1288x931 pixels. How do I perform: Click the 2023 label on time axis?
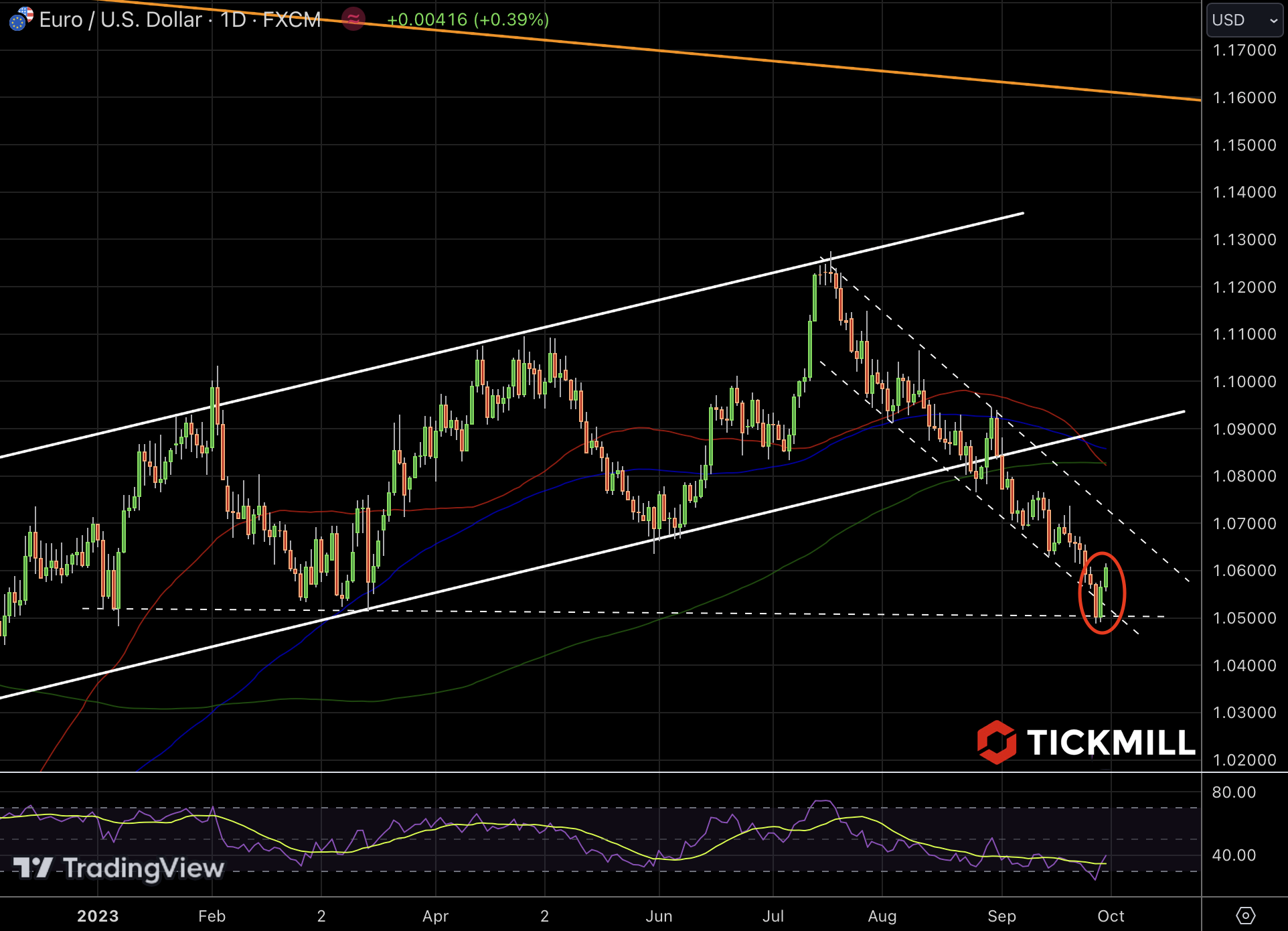(97, 916)
